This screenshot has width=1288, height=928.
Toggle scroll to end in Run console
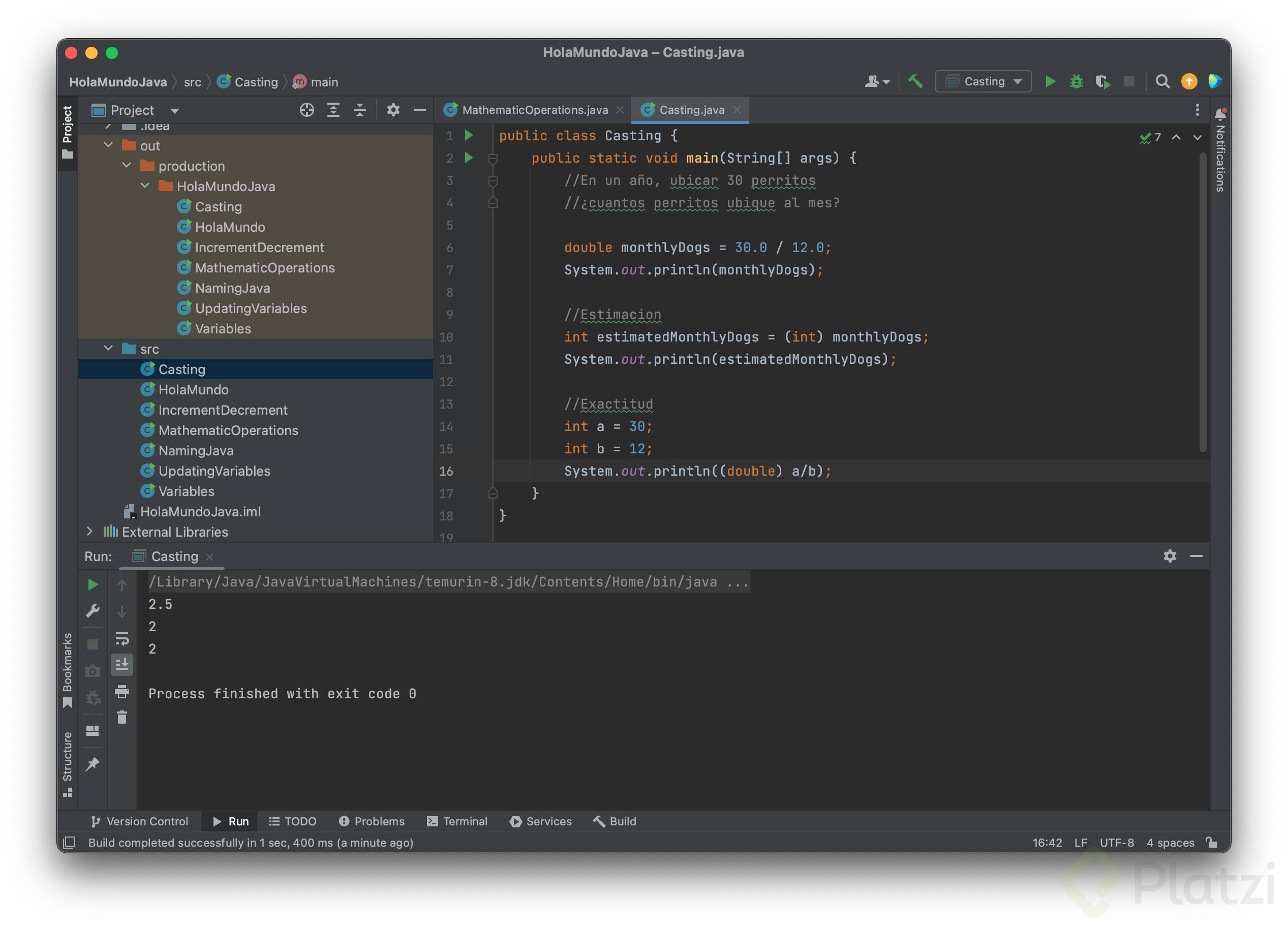tap(121, 664)
